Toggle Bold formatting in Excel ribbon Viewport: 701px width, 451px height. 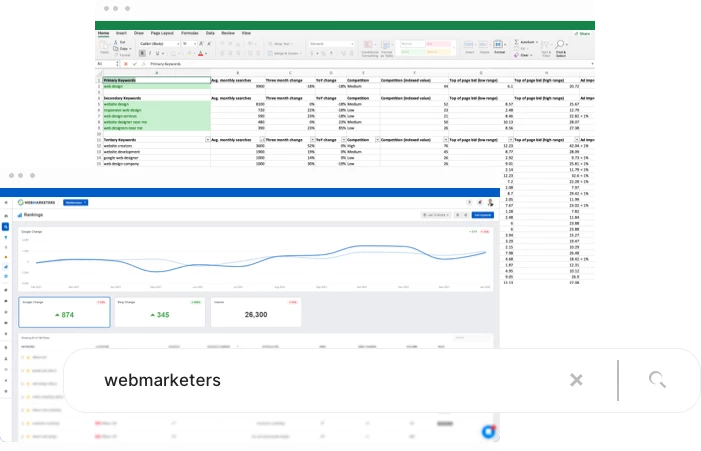click(142, 54)
